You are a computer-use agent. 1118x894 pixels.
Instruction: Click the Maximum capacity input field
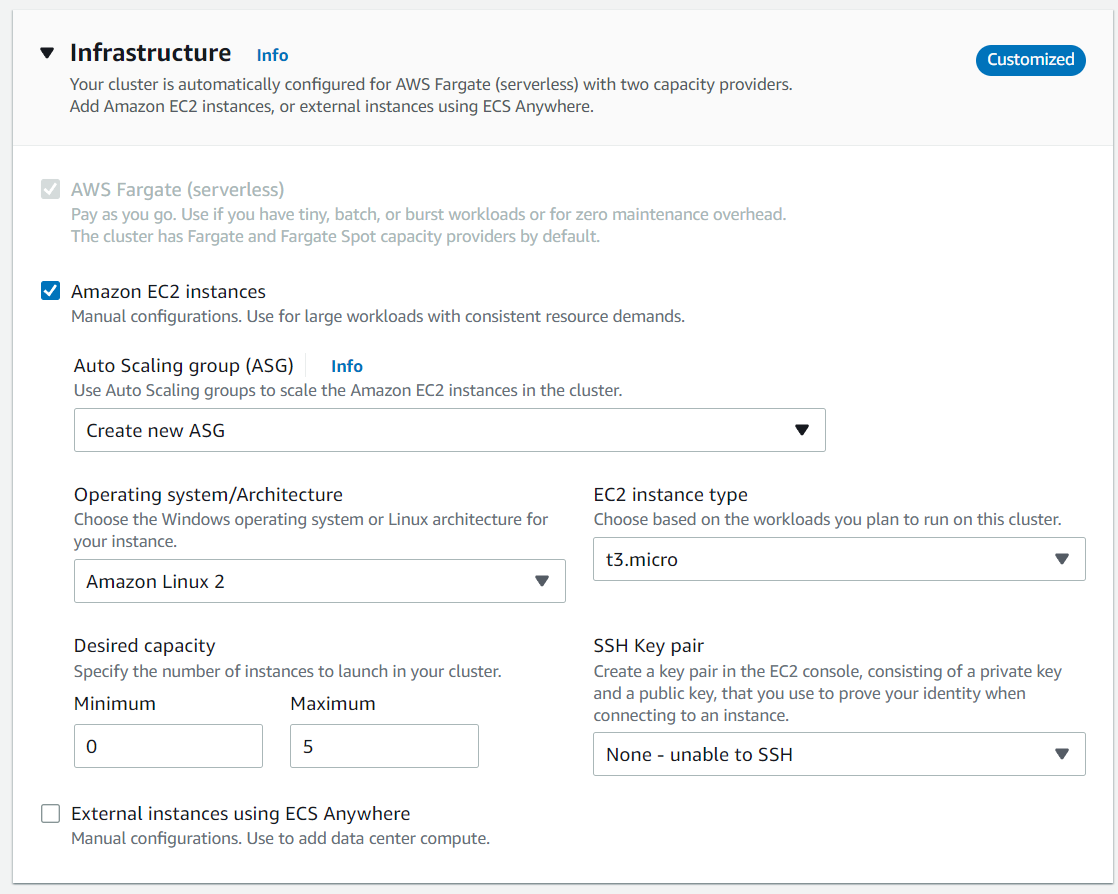[x=384, y=746]
